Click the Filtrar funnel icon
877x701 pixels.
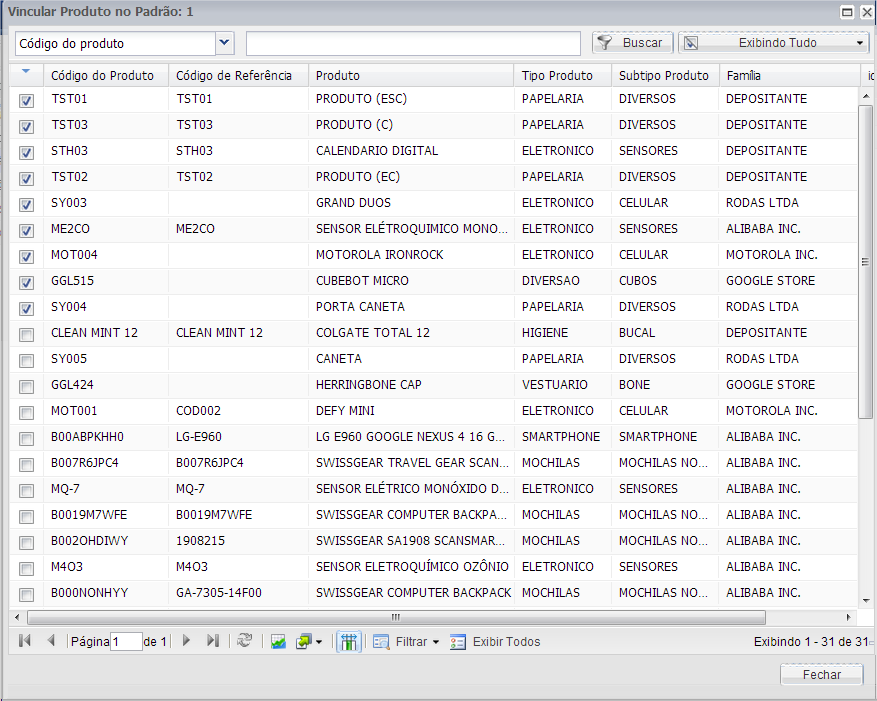click(381, 641)
